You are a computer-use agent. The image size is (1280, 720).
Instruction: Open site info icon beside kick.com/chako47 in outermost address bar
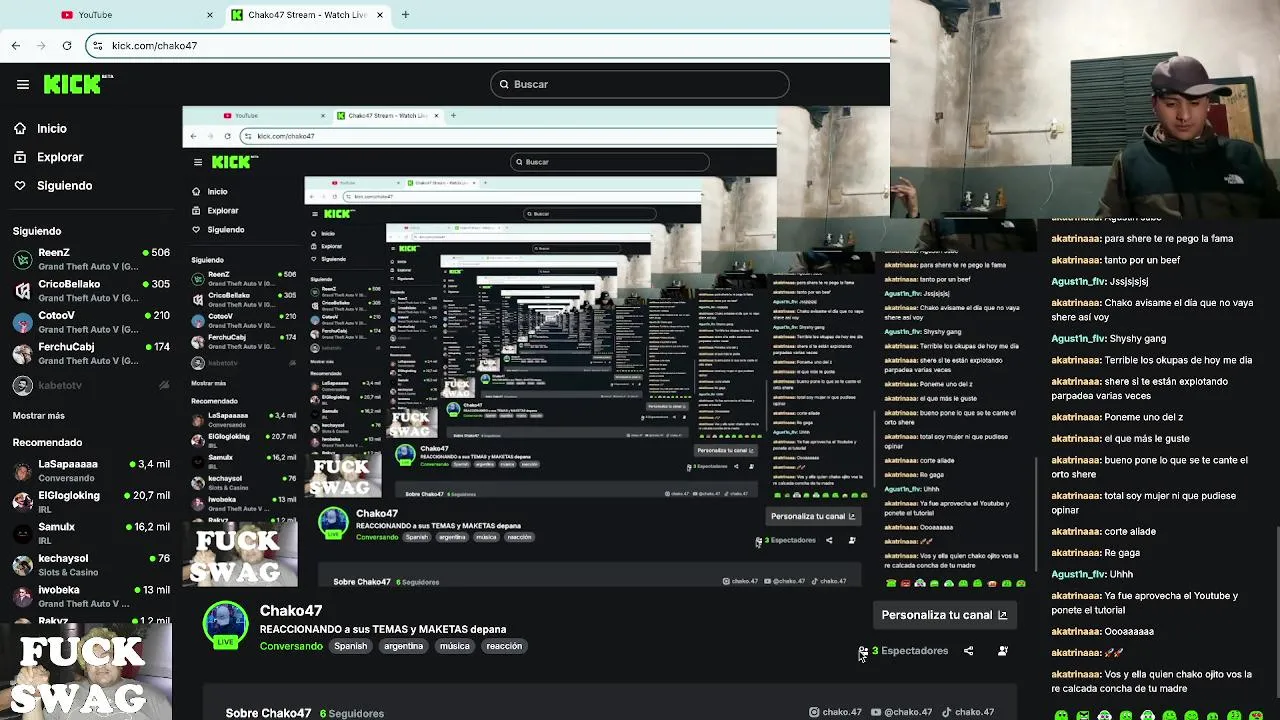(97, 45)
